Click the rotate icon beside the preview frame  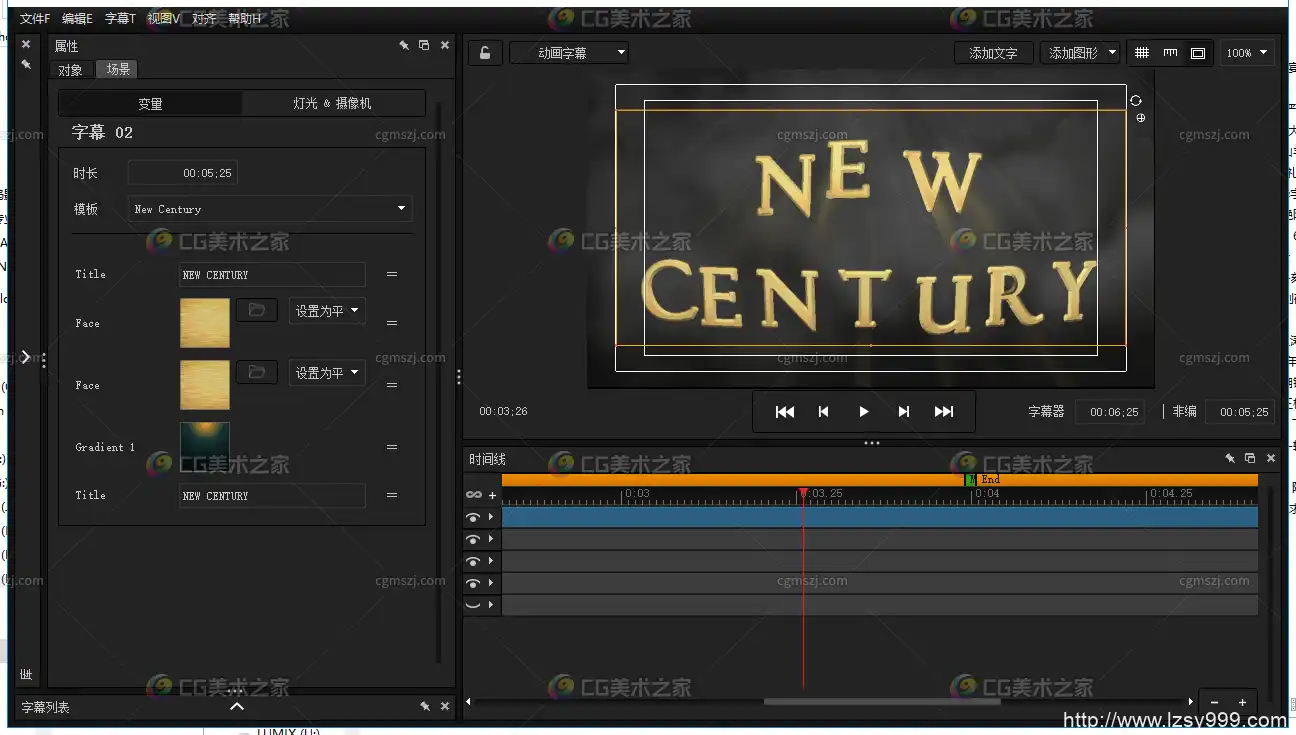pyautogui.click(x=1135, y=100)
